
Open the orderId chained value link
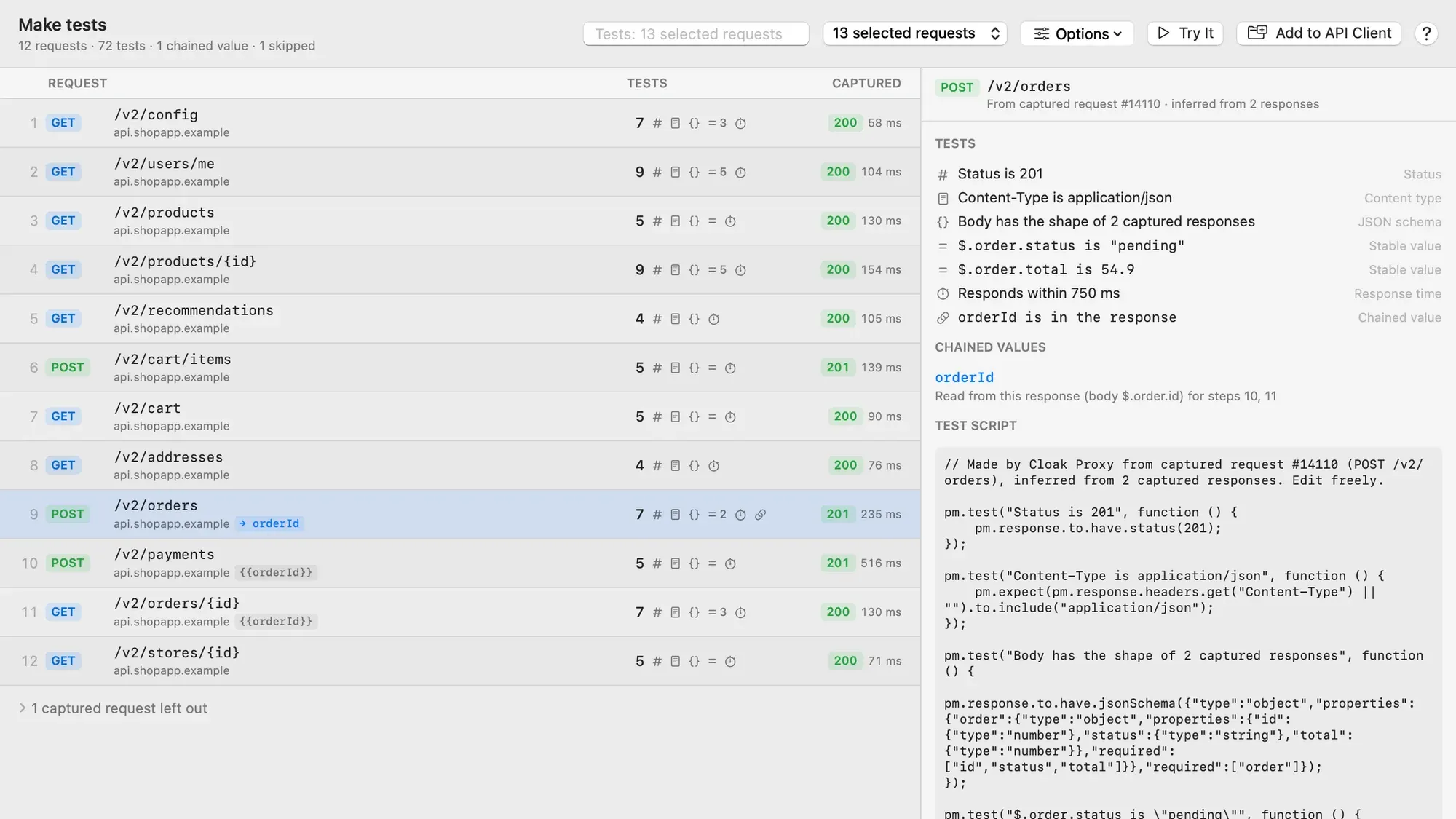pyautogui.click(x=964, y=377)
